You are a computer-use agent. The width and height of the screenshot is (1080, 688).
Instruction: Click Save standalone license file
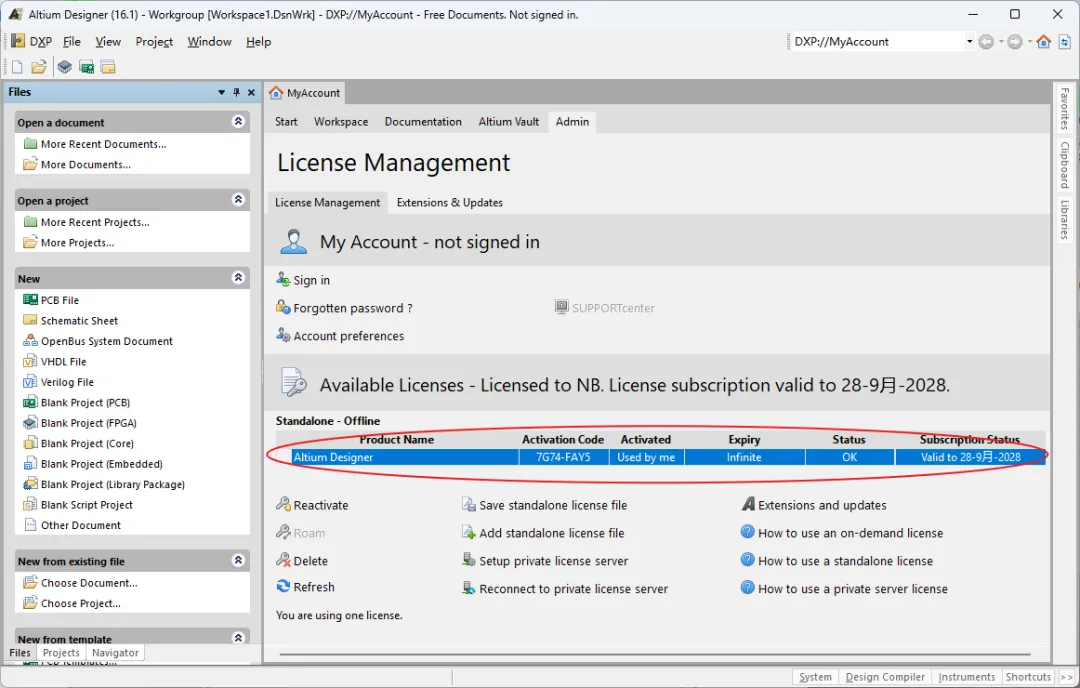click(553, 505)
